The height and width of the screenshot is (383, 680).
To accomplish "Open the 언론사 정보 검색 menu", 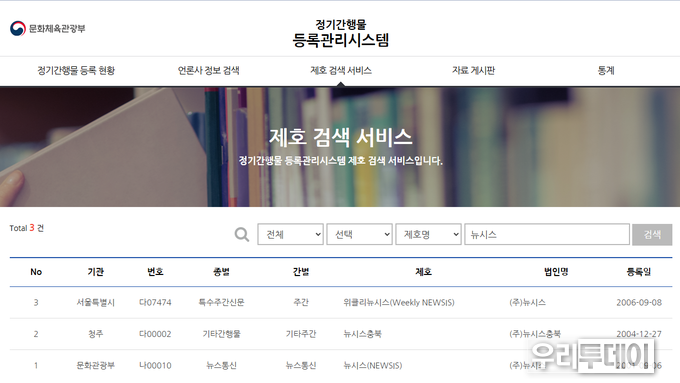I will pyautogui.click(x=209, y=70).
